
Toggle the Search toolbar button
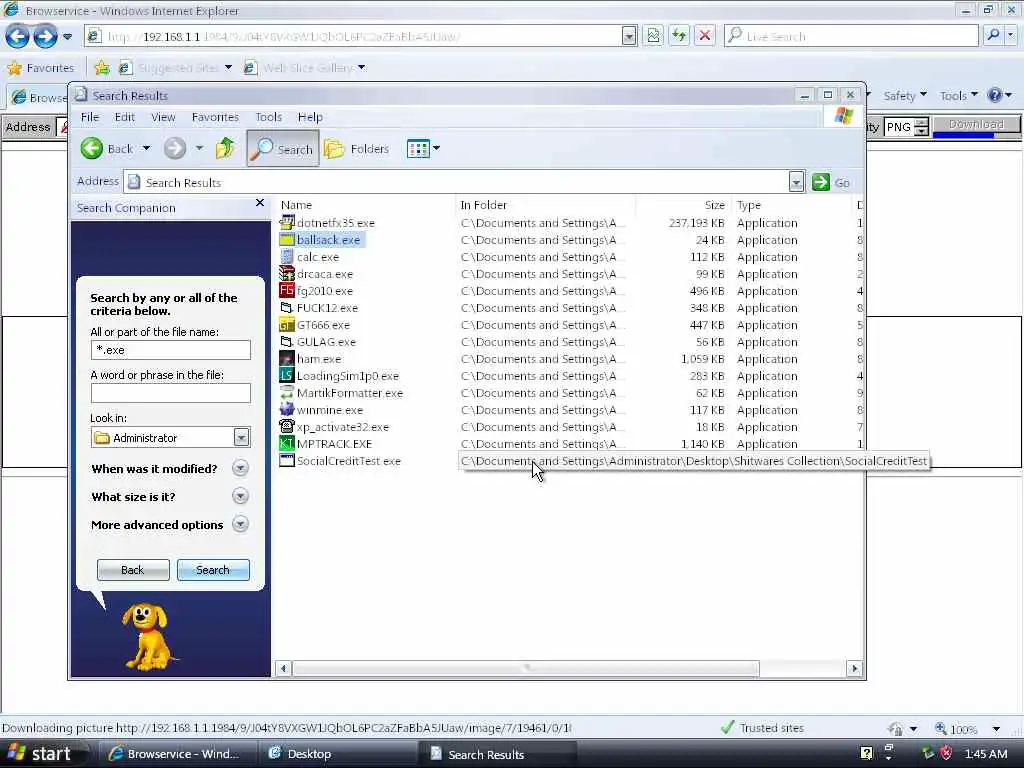(x=283, y=149)
